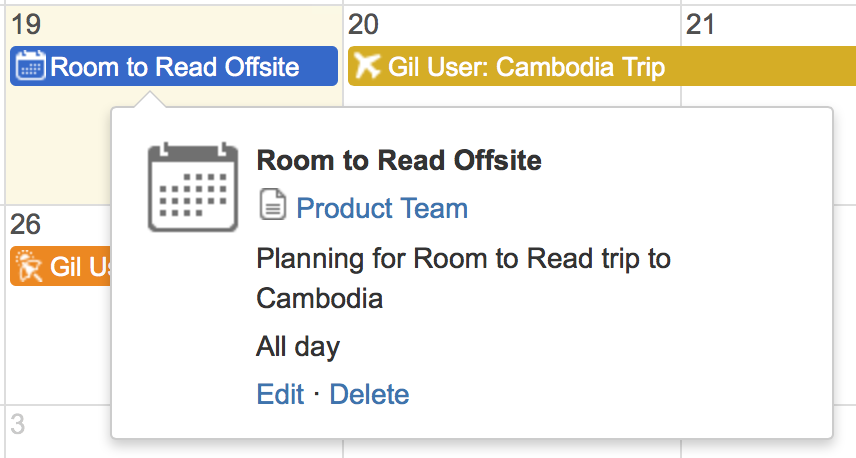The image size is (856, 458).
Task: Click the Planning for Room to Read description text
Action: coord(463,259)
